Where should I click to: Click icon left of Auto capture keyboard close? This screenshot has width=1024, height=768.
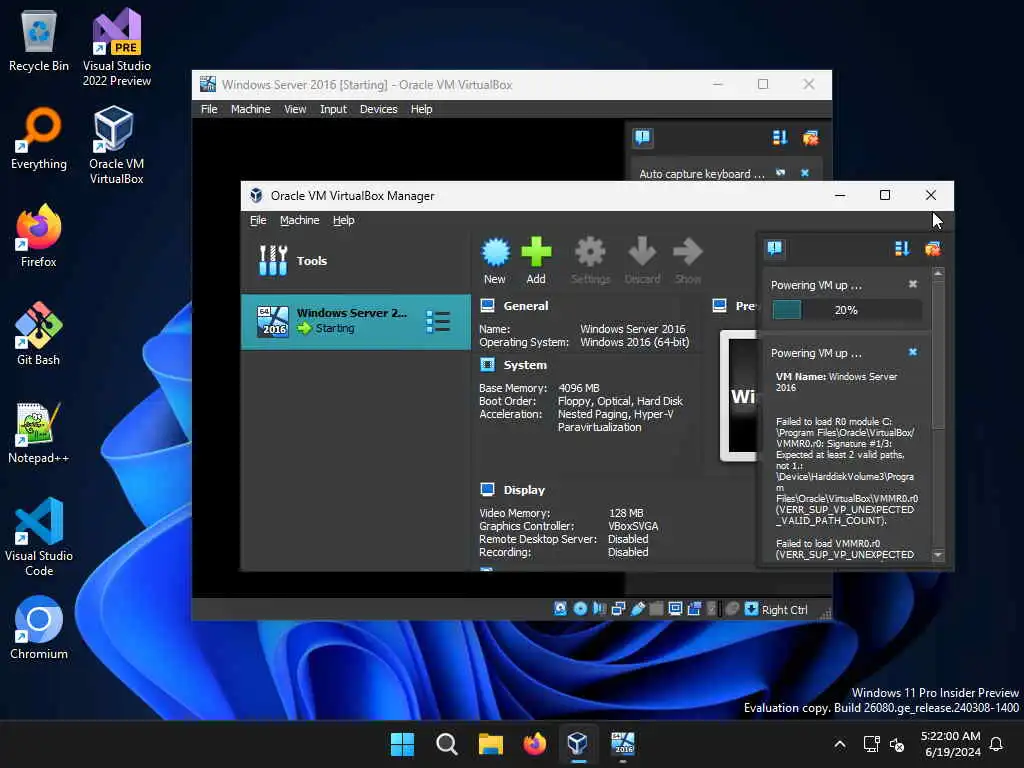(780, 173)
